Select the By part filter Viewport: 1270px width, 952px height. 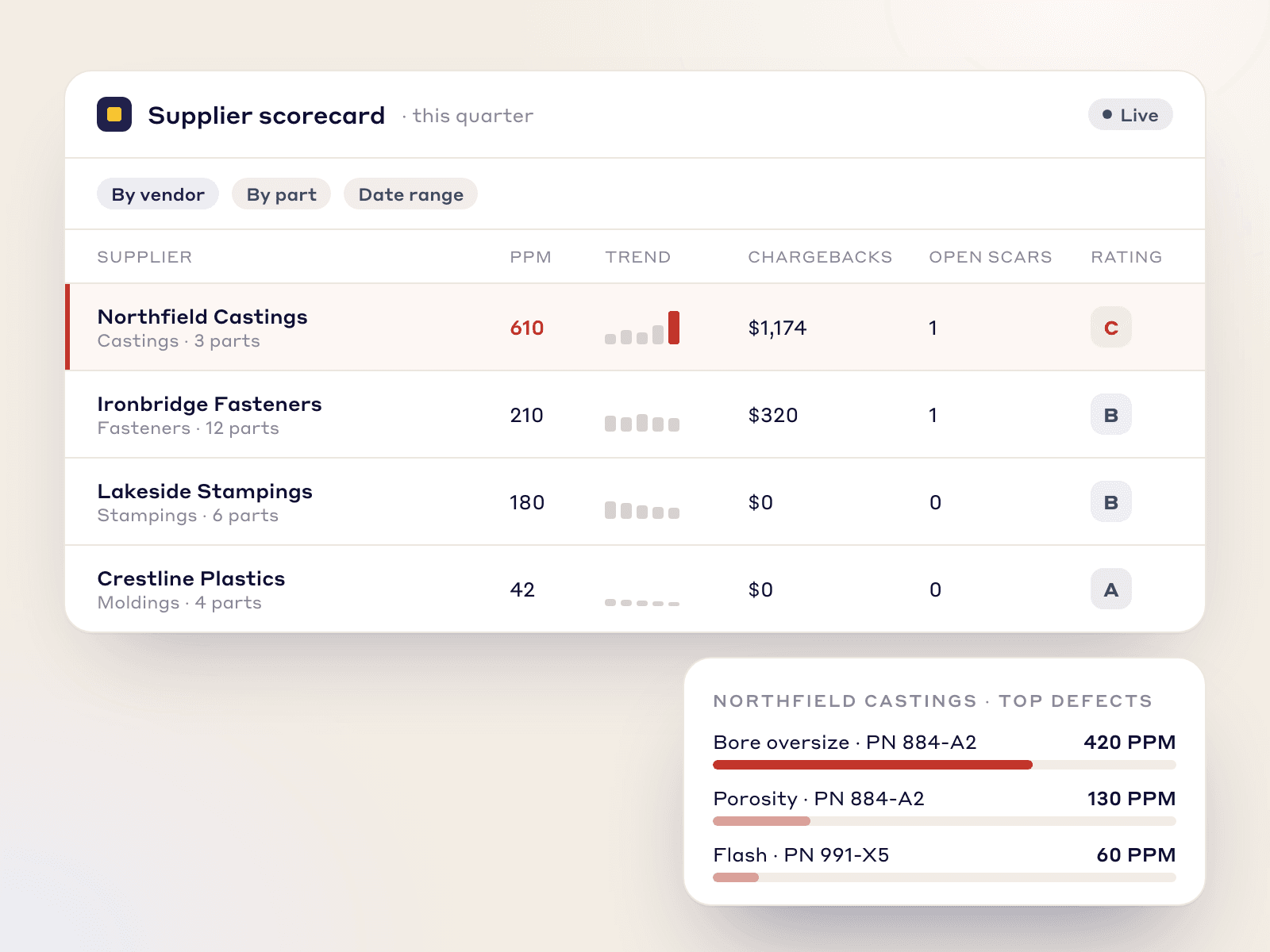tap(281, 194)
